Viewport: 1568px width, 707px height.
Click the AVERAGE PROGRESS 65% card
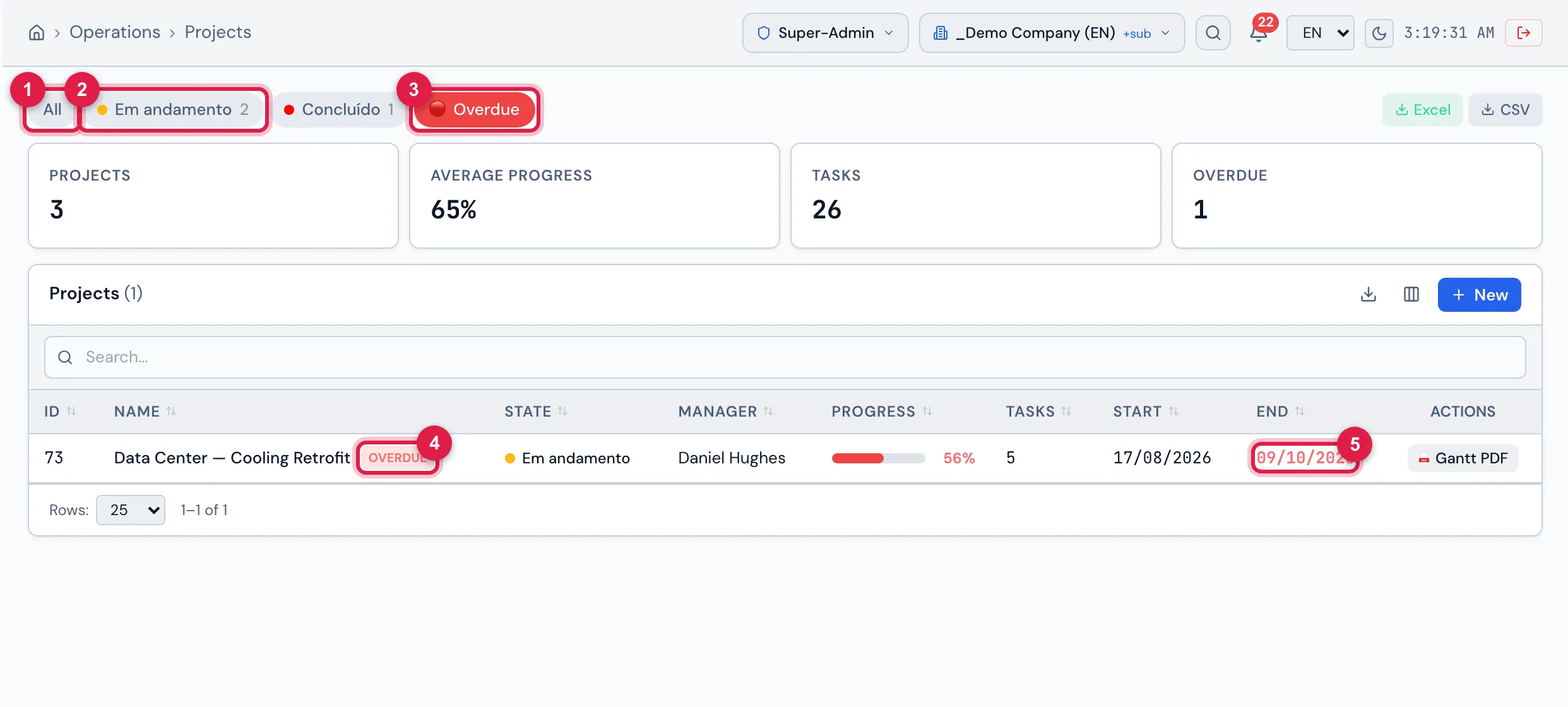(x=594, y=196)
